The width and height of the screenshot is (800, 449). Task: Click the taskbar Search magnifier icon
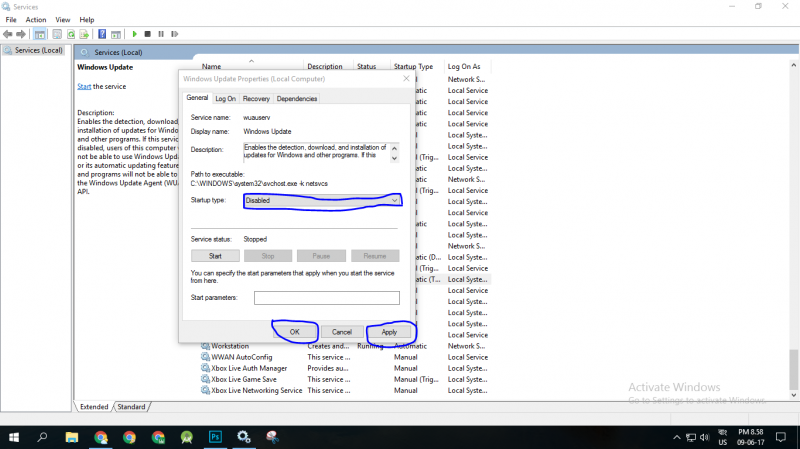42,437
